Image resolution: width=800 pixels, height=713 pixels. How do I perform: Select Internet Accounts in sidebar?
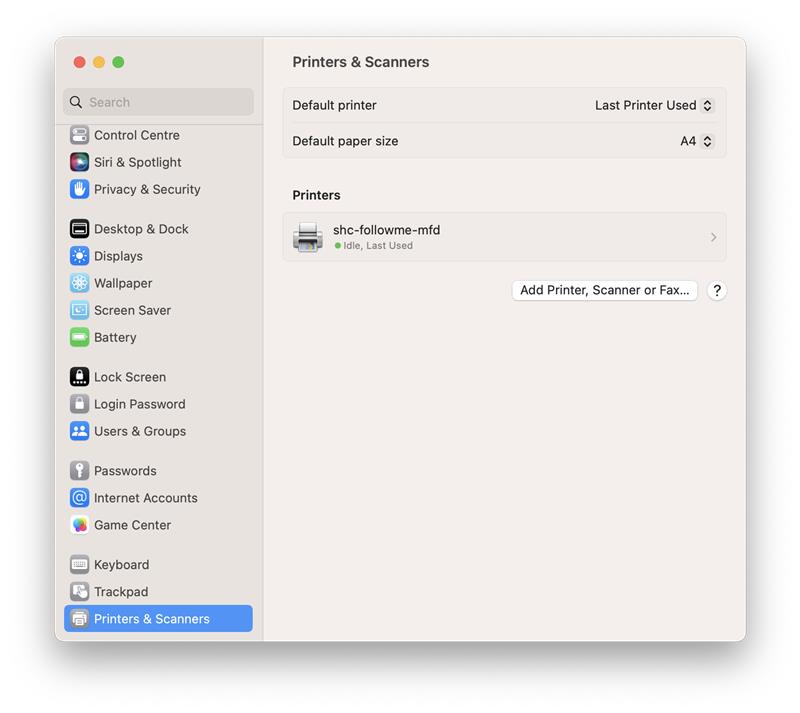point(145,498)
